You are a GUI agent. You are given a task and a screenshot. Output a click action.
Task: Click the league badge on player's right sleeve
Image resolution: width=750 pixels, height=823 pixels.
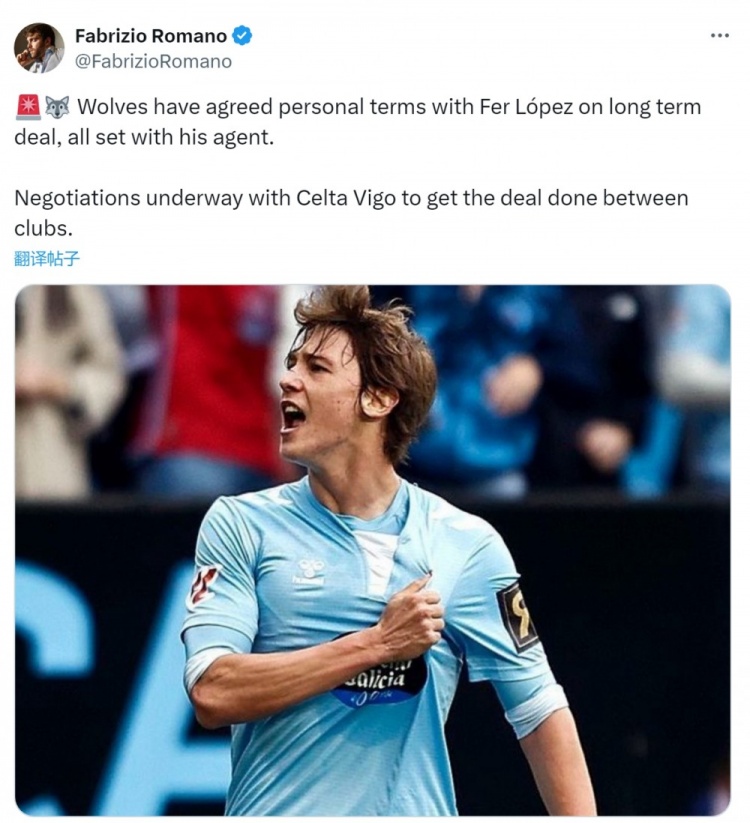[204, 585]
